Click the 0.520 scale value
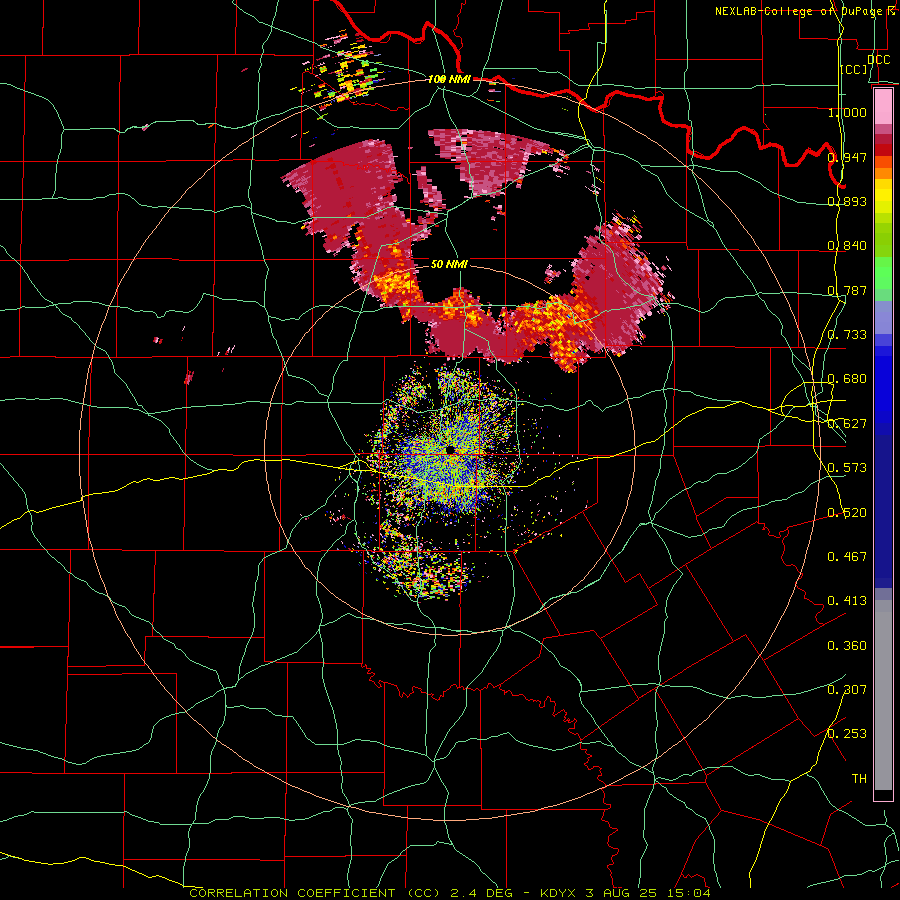 (847, 512)
